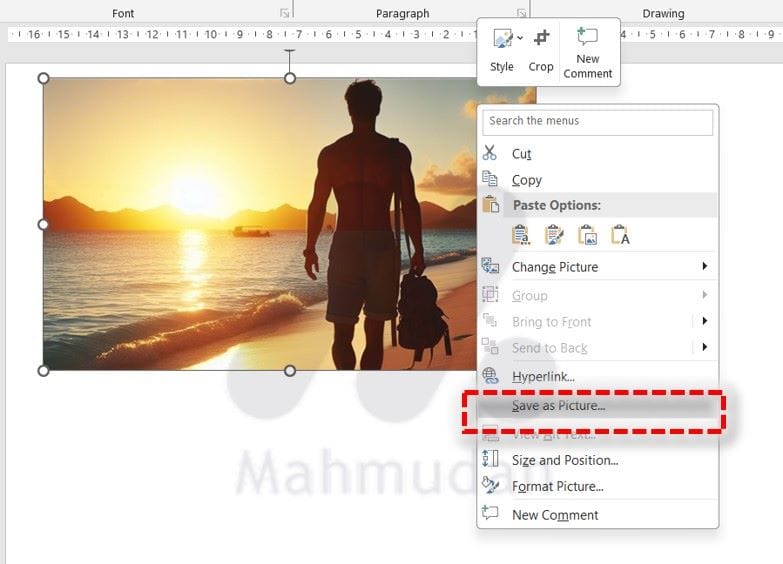The image size is (783, 564).
Task: Open the Hyperlink menu entry
Action: tap(543, 376)
